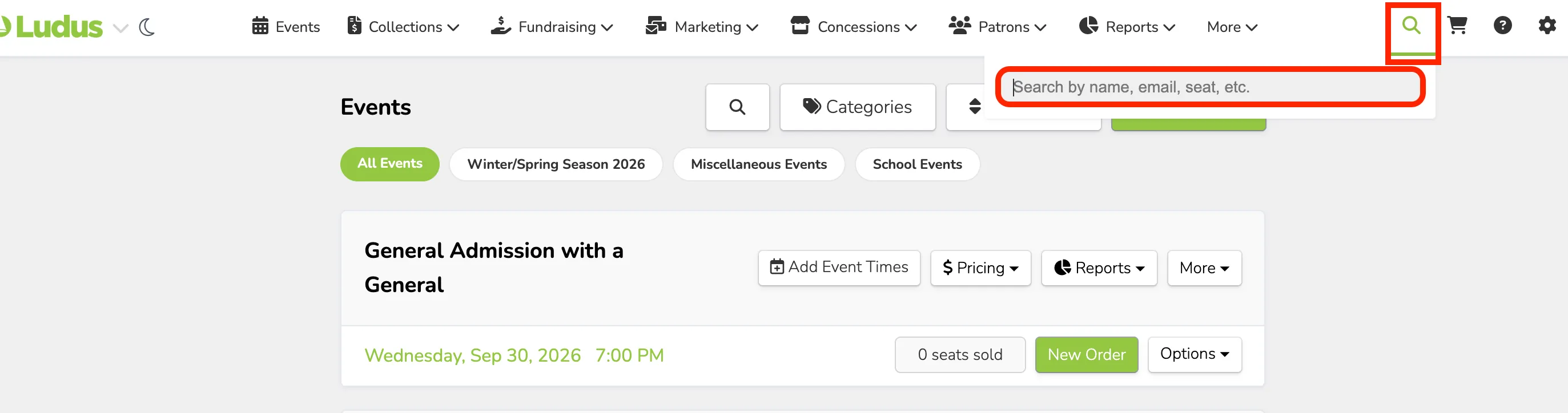Open the settings gear icon
This screenshot has width=1568, height=413.
[x=1547, y=26]
